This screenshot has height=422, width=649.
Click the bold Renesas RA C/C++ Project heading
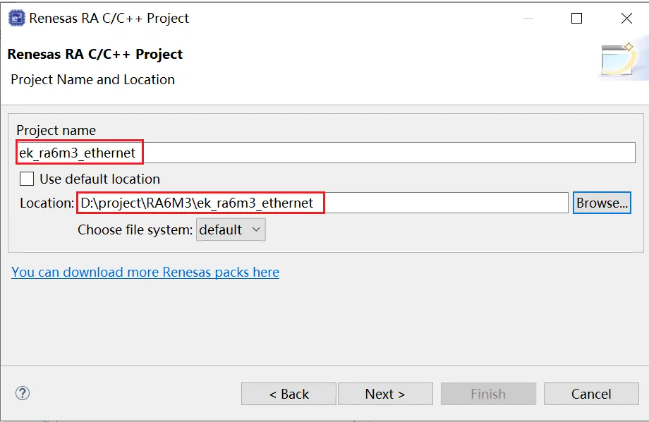click(x=95, y=54)
